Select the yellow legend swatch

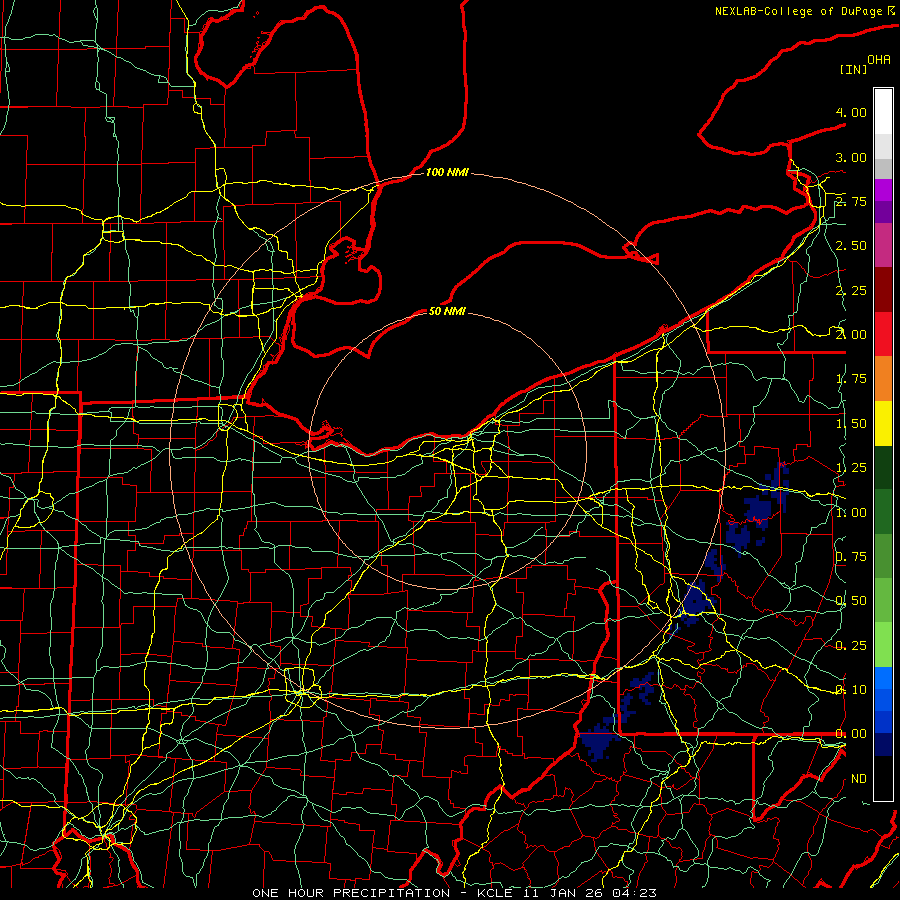coord(883,423)
